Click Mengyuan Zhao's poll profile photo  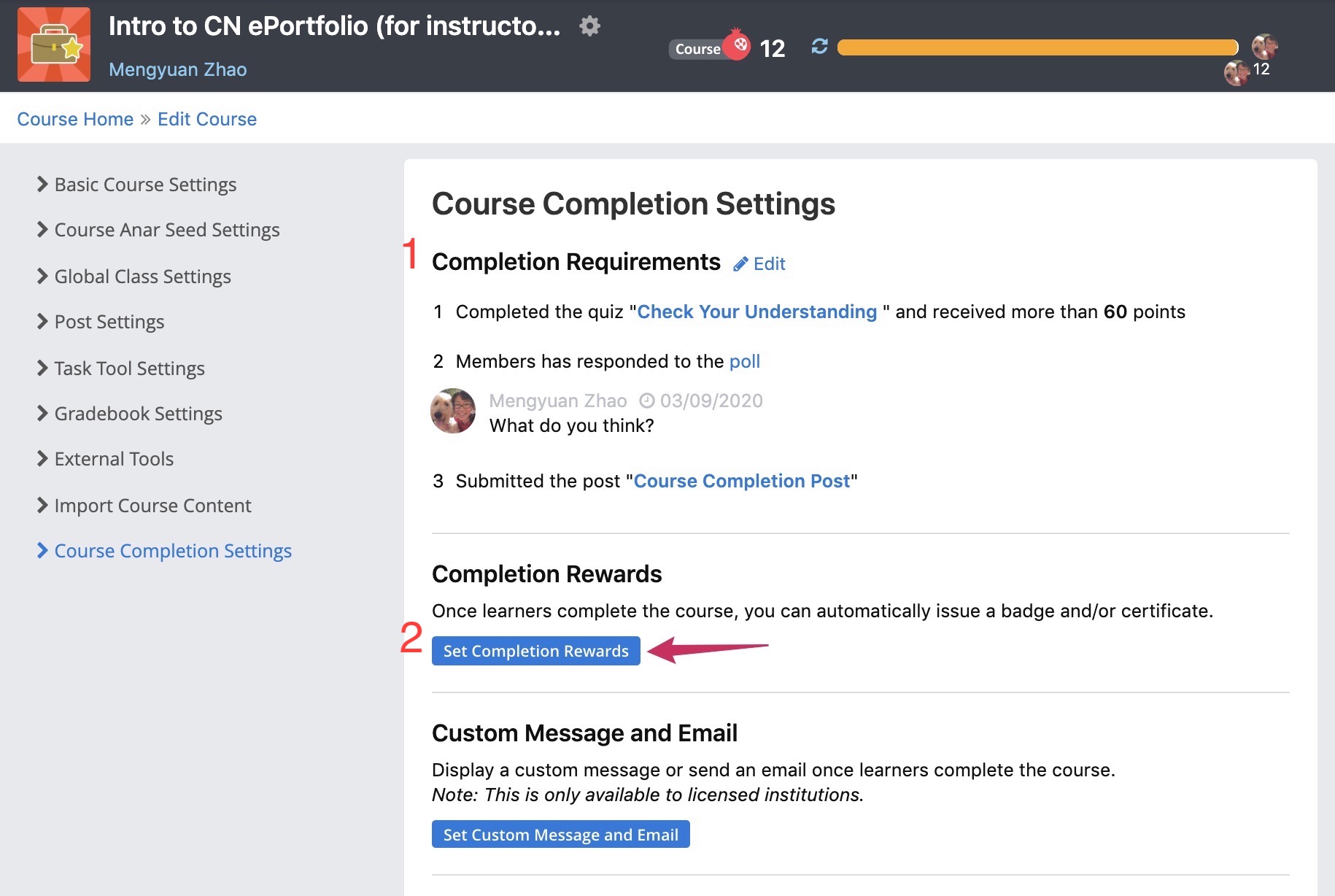pyautogui.click(x=453, y=412)
